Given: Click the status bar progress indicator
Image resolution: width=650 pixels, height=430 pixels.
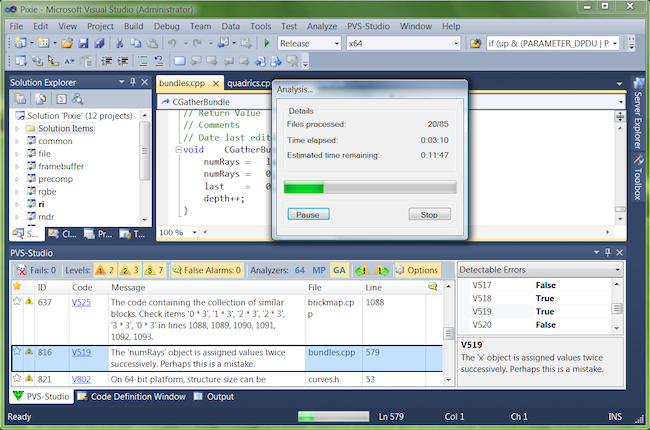Looking at the screenshot, I should (333, 416).
